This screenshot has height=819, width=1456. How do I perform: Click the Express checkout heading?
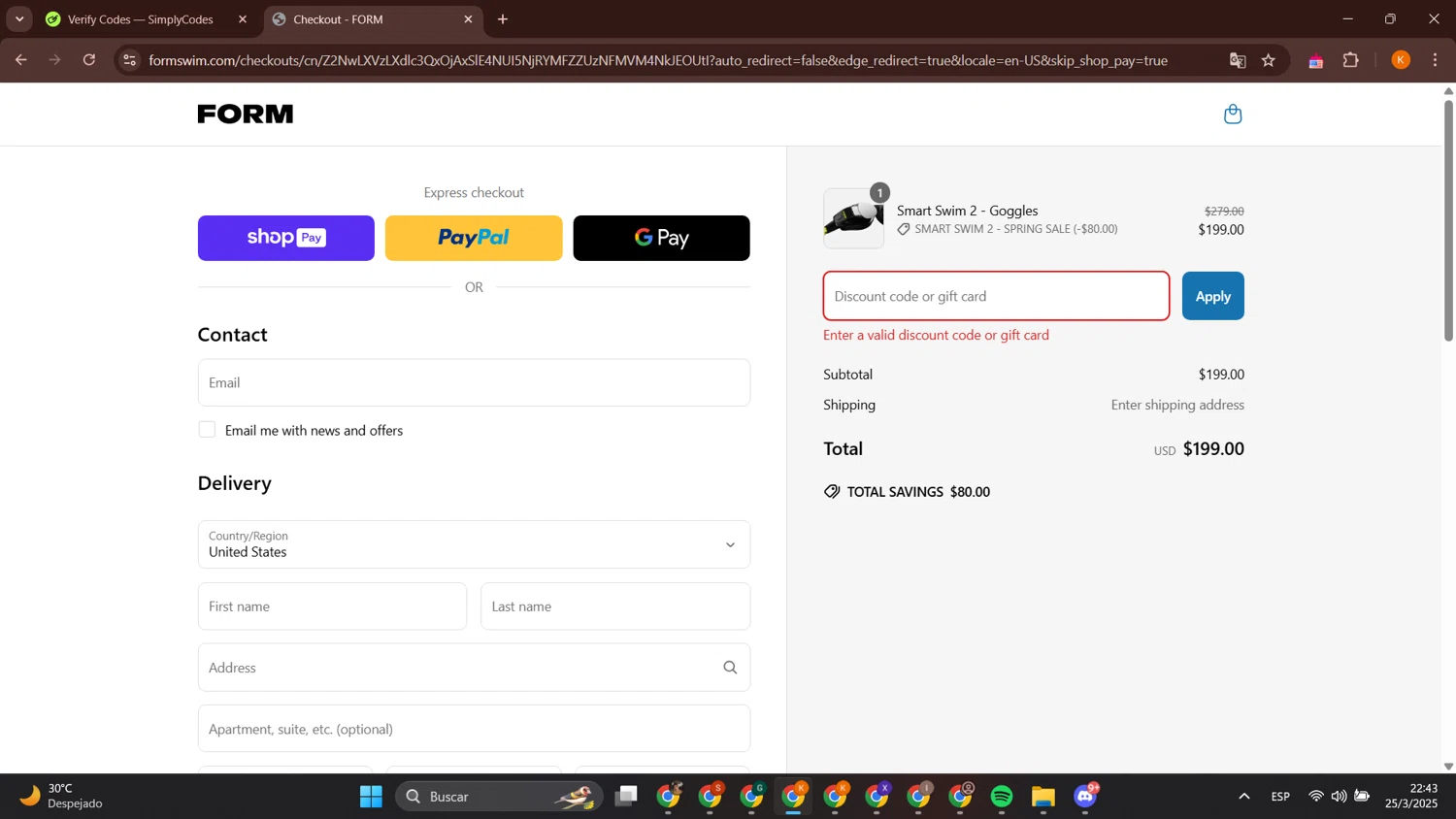click(474, 192)
